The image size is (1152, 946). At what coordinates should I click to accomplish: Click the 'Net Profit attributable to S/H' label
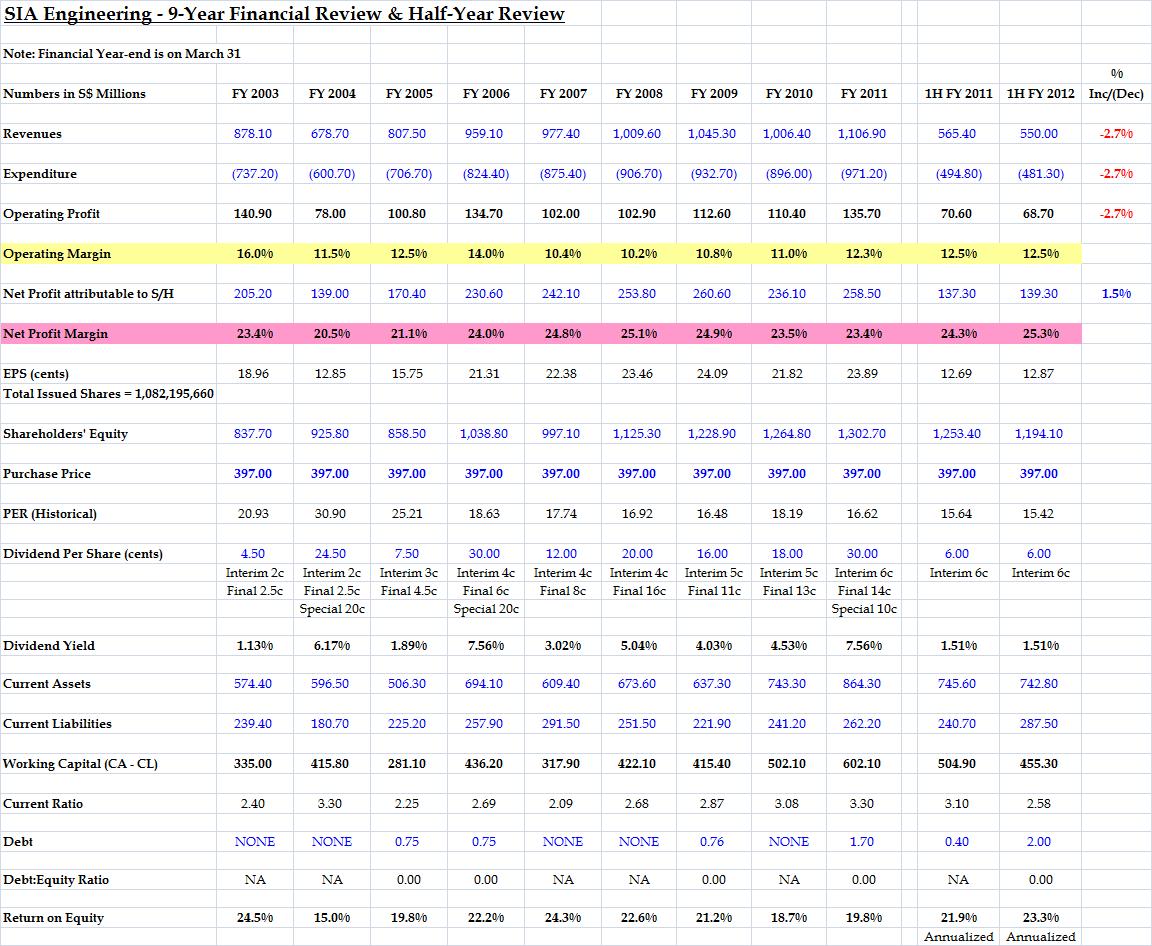[x=88, y=294]
